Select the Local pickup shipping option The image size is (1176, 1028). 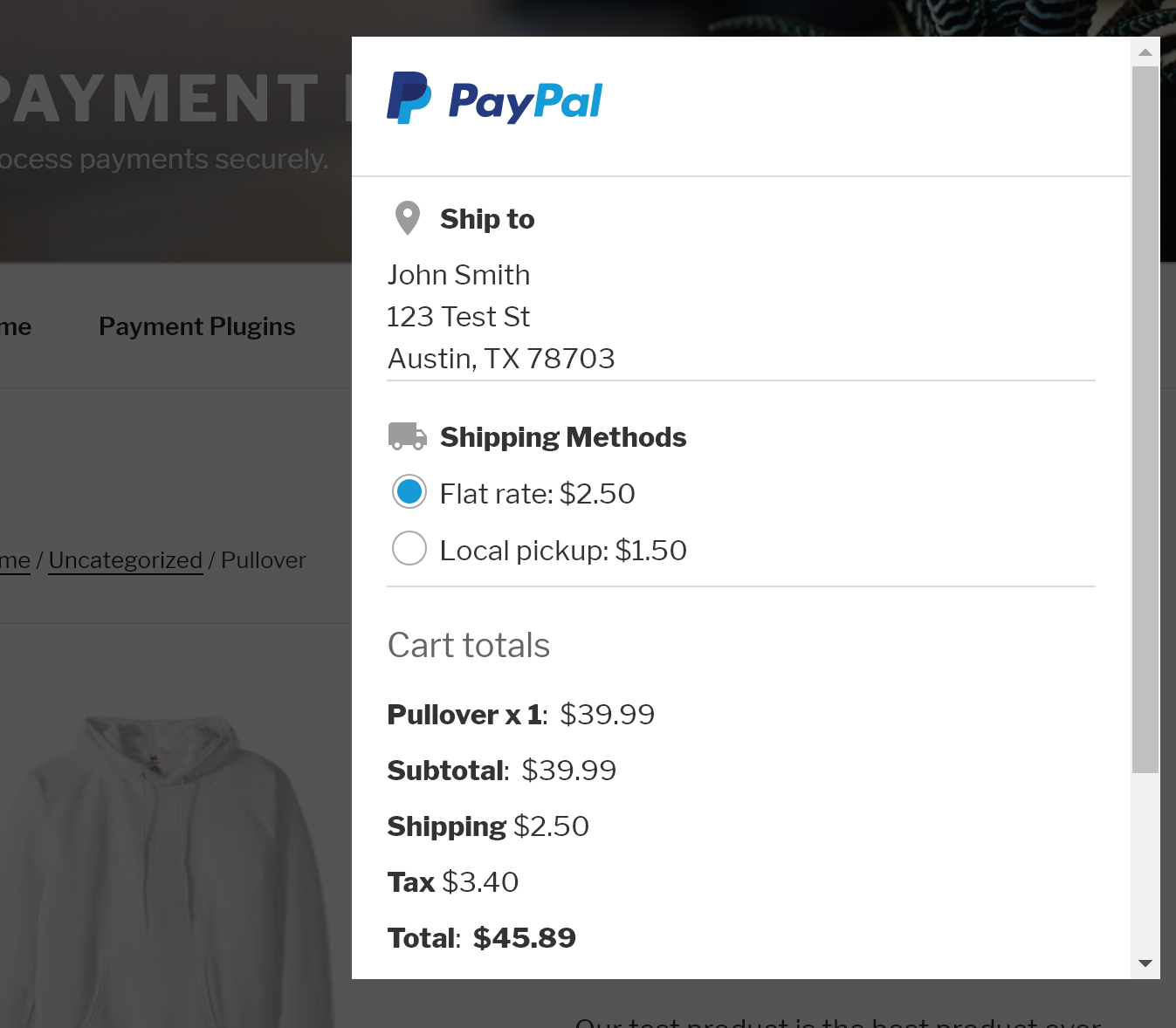[409, 549]
